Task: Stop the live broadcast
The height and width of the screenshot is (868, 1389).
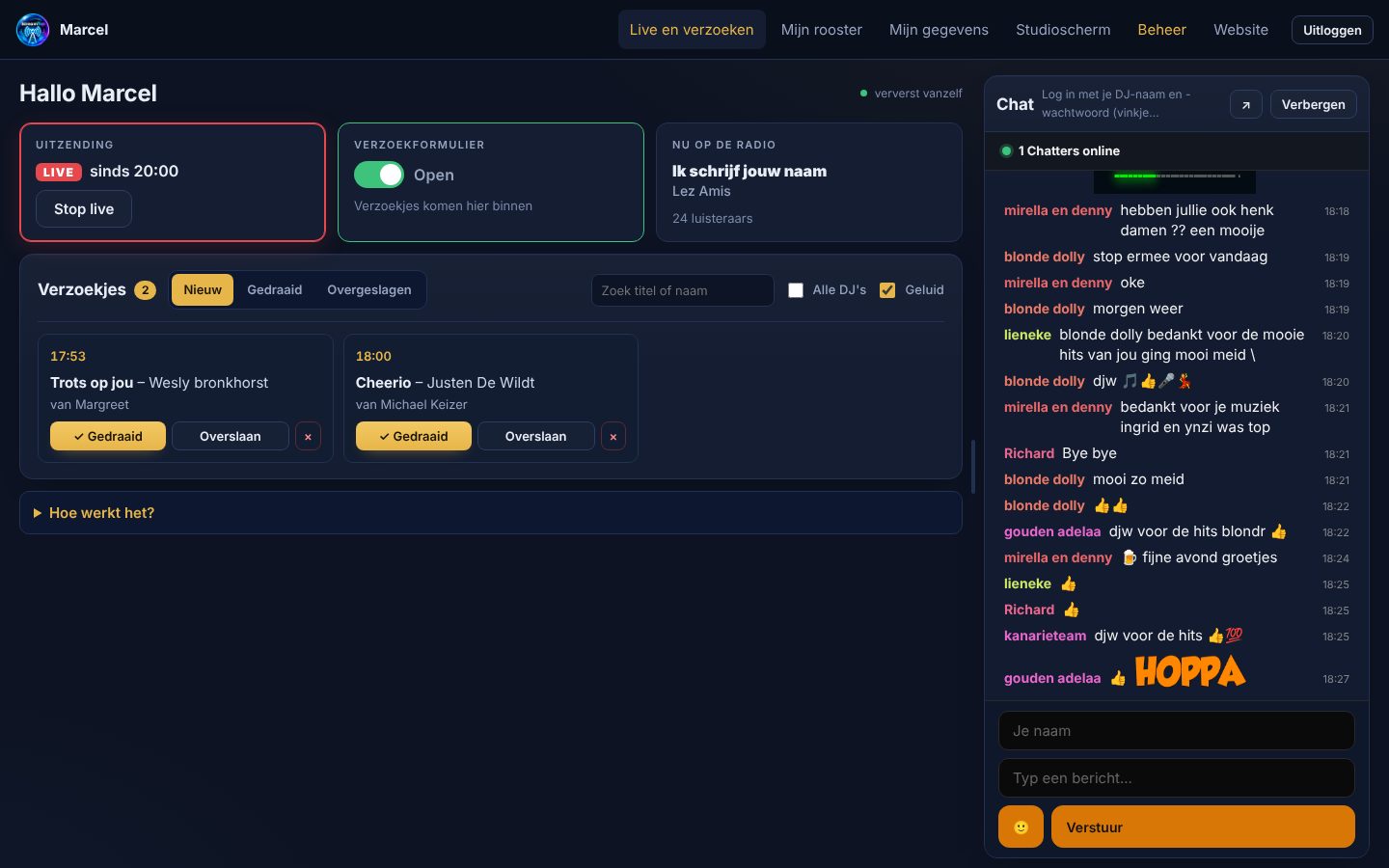Action: pos(84,209)
